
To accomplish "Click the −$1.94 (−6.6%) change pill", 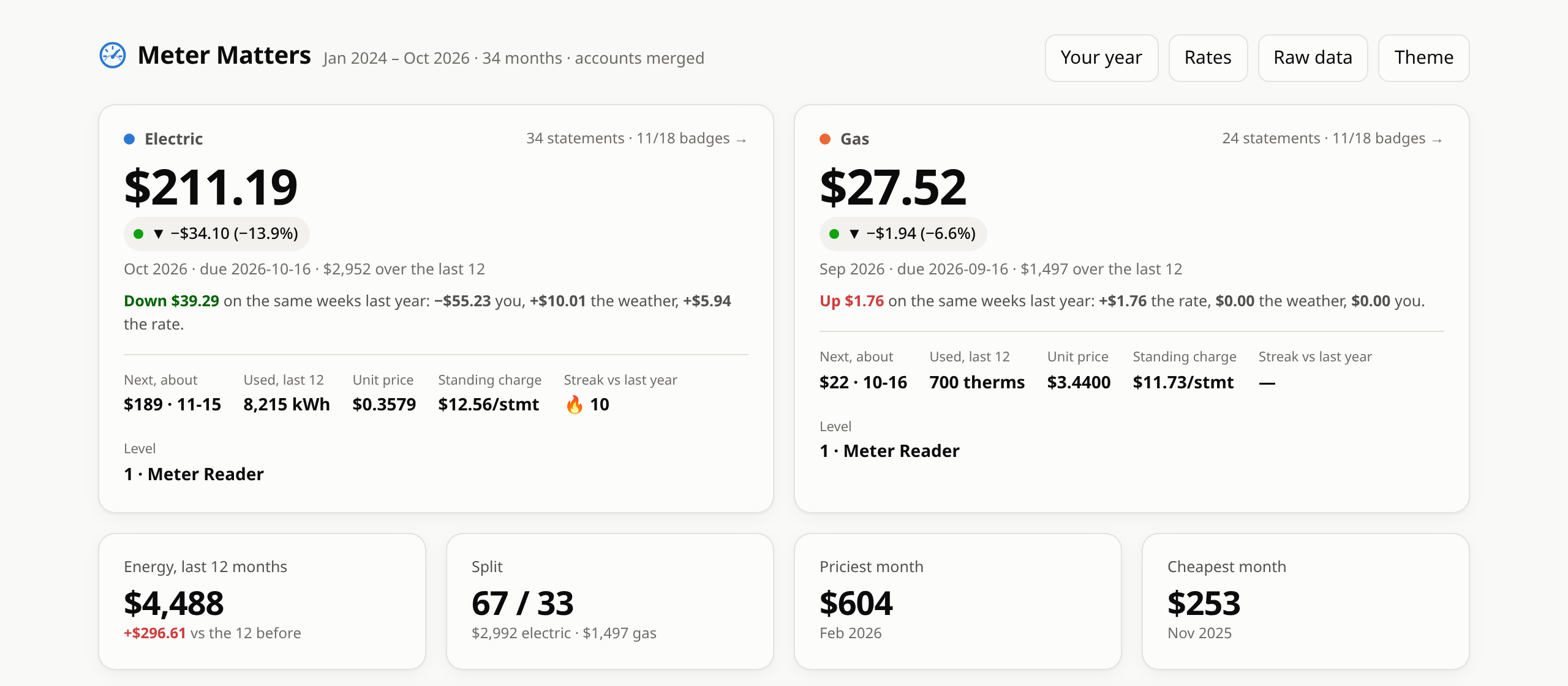I will click(903, 233).
